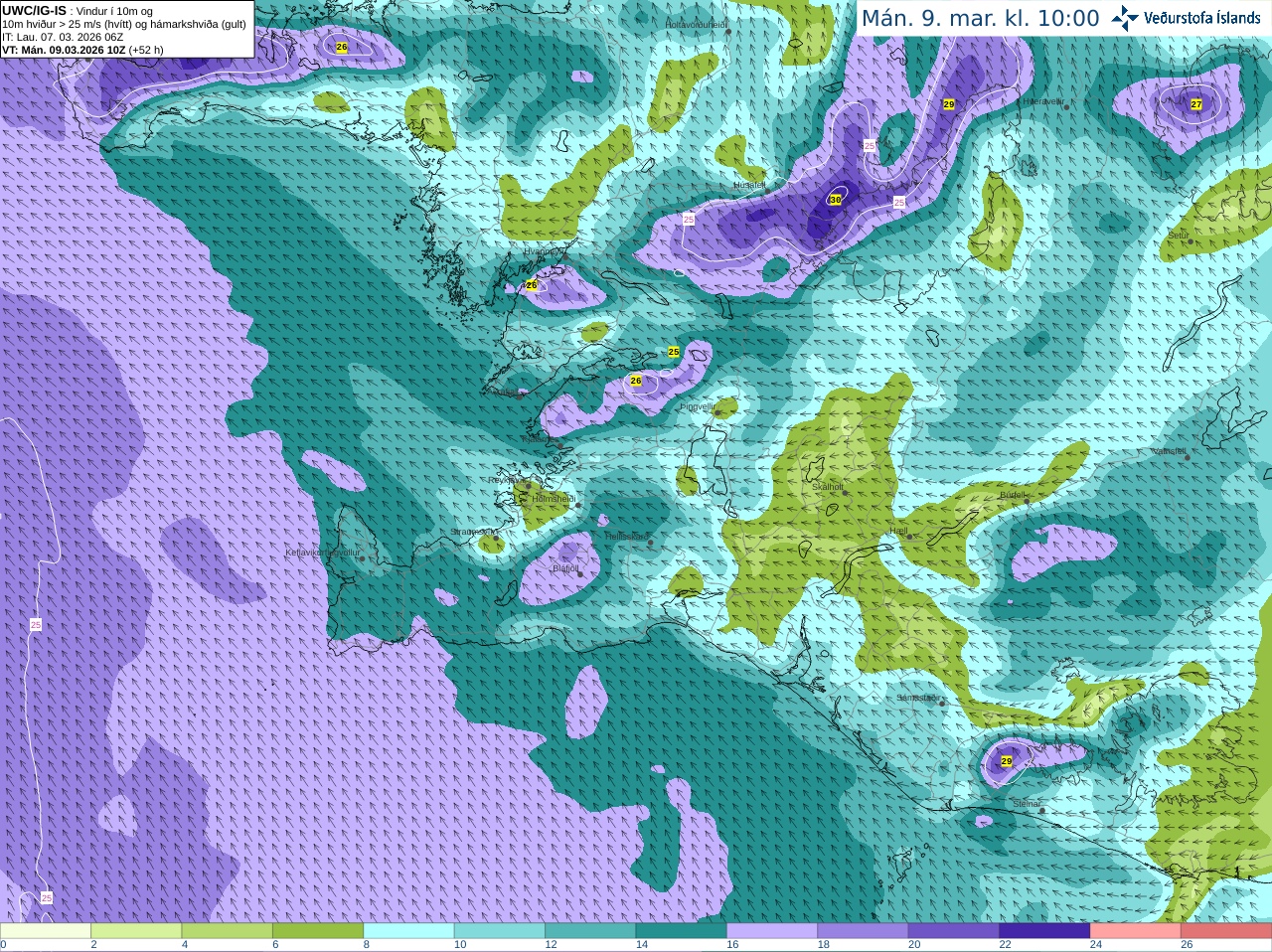
Task: Click the white 25 contour label south of the 29 marker
Action: click(898, 202)
